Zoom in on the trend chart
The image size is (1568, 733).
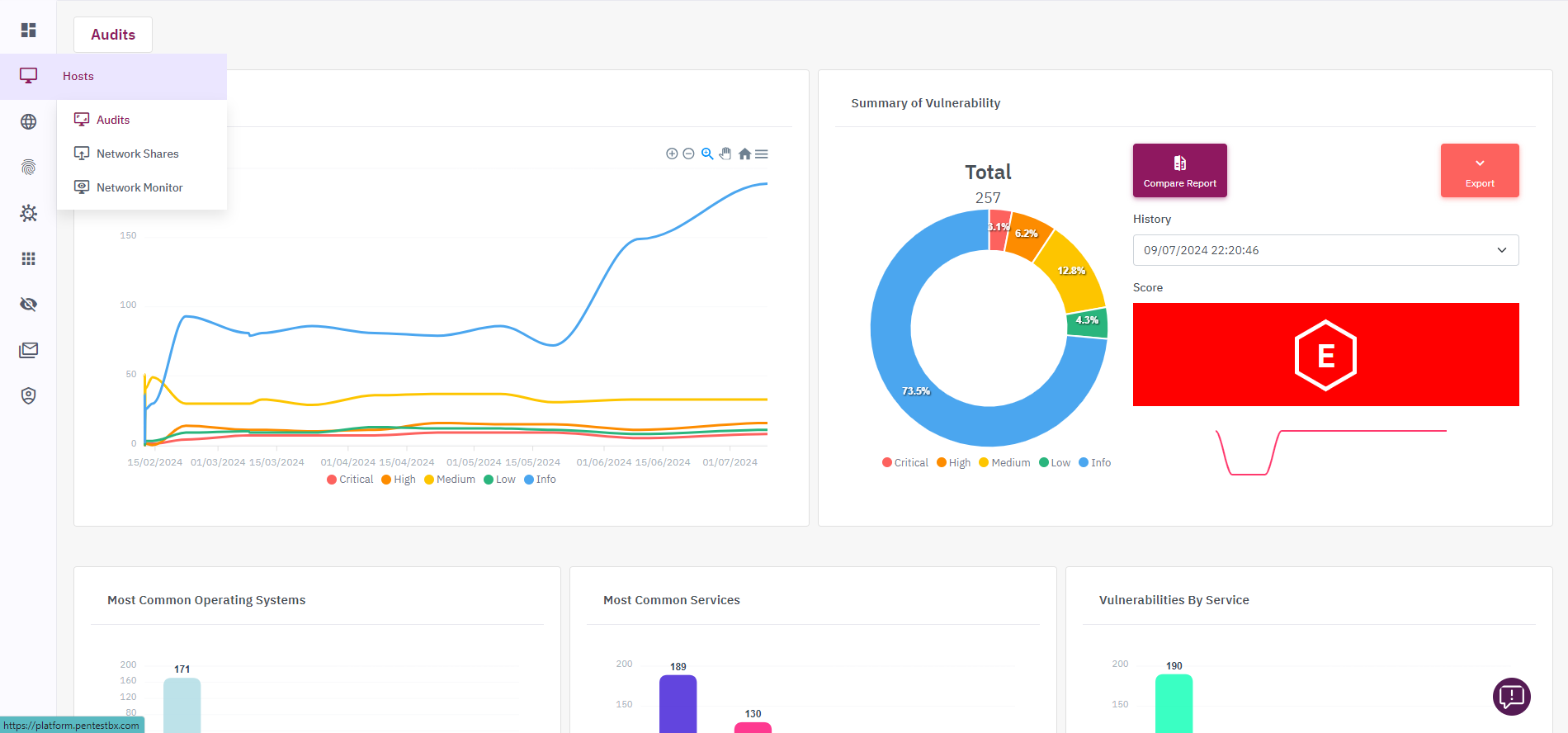tap(672, 154)
